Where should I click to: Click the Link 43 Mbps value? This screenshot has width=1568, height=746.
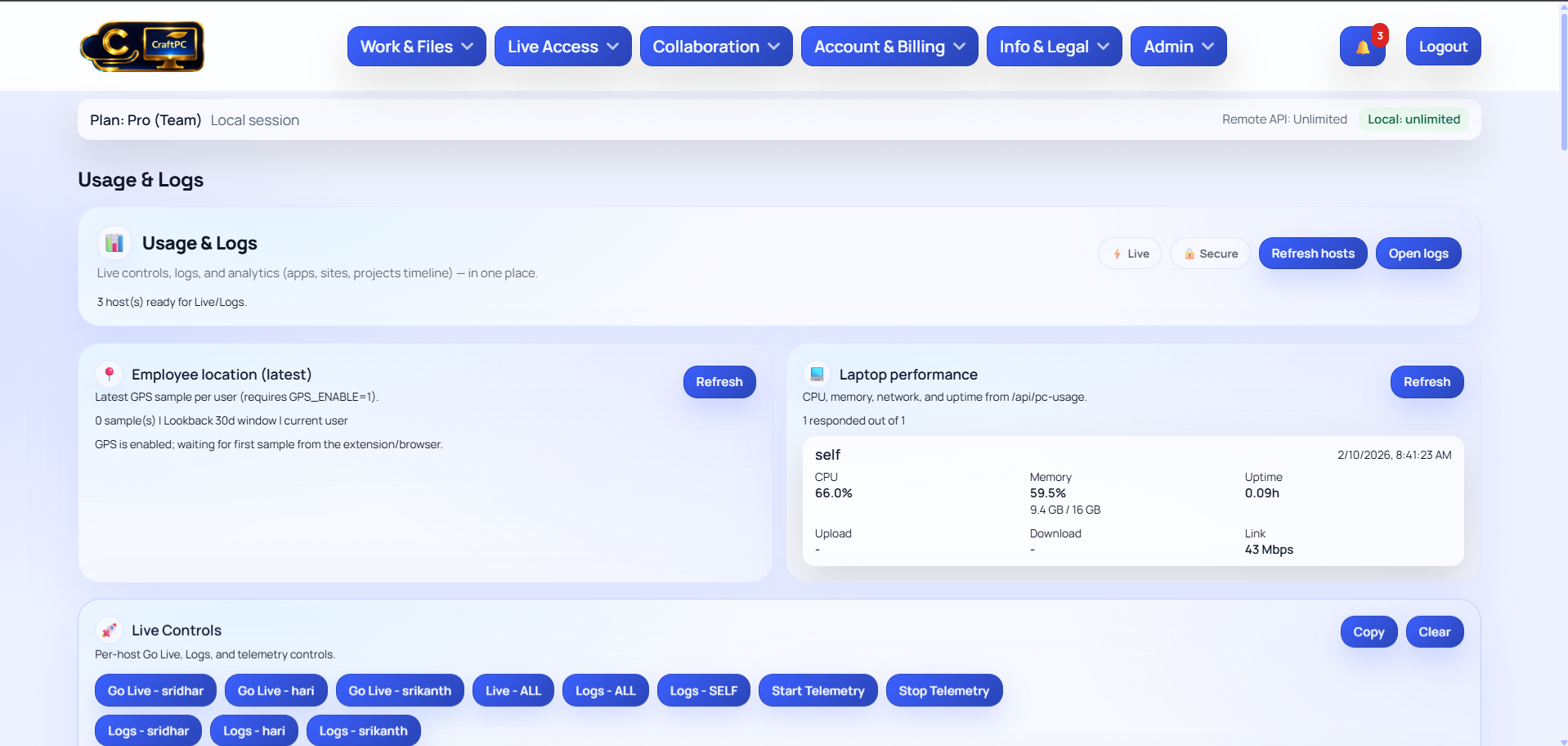click(x=1269, y=550)
